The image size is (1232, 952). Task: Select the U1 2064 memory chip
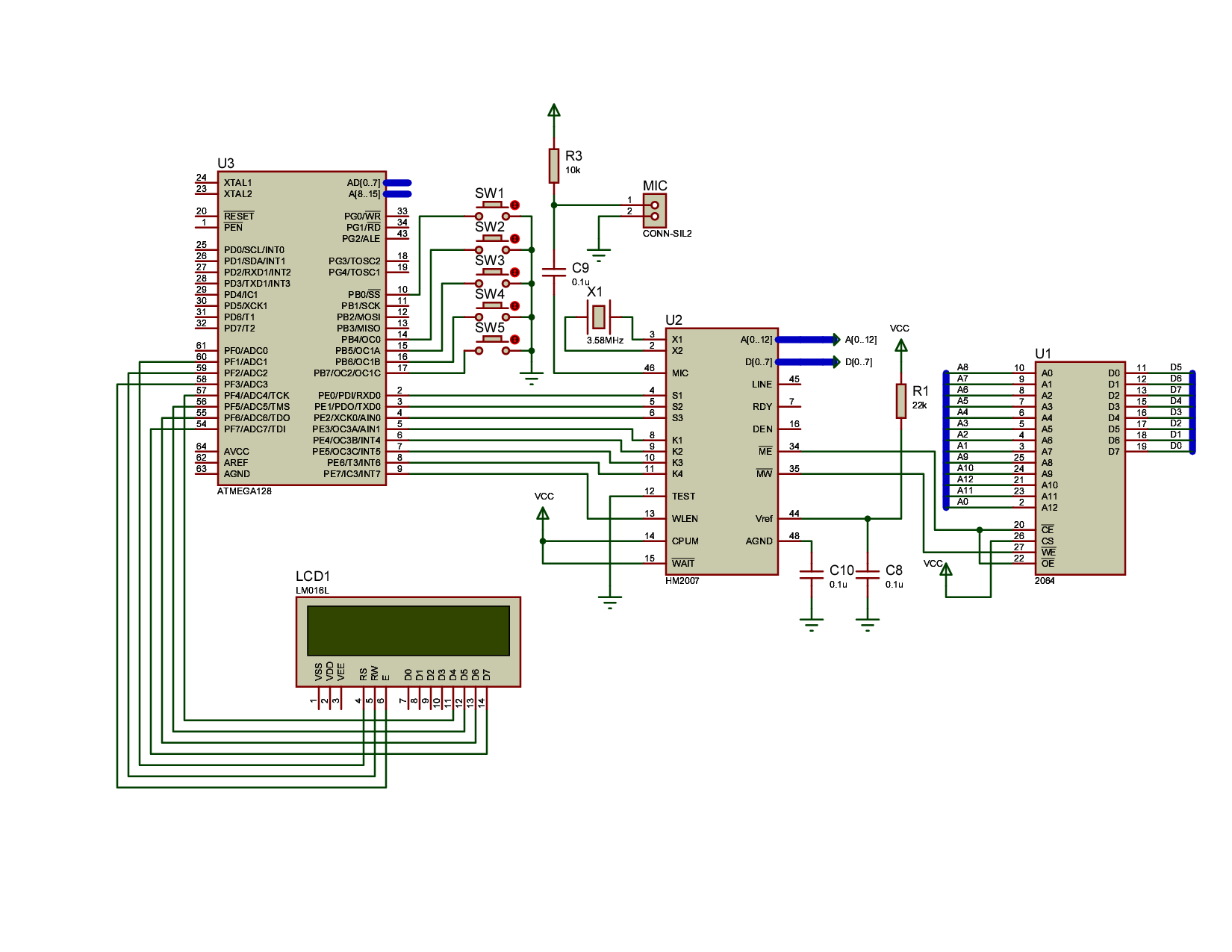click(x=1080, y=468)
